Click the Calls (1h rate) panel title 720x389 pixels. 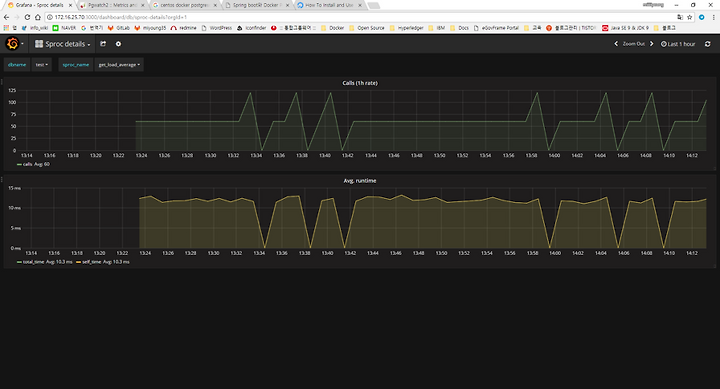360,83
